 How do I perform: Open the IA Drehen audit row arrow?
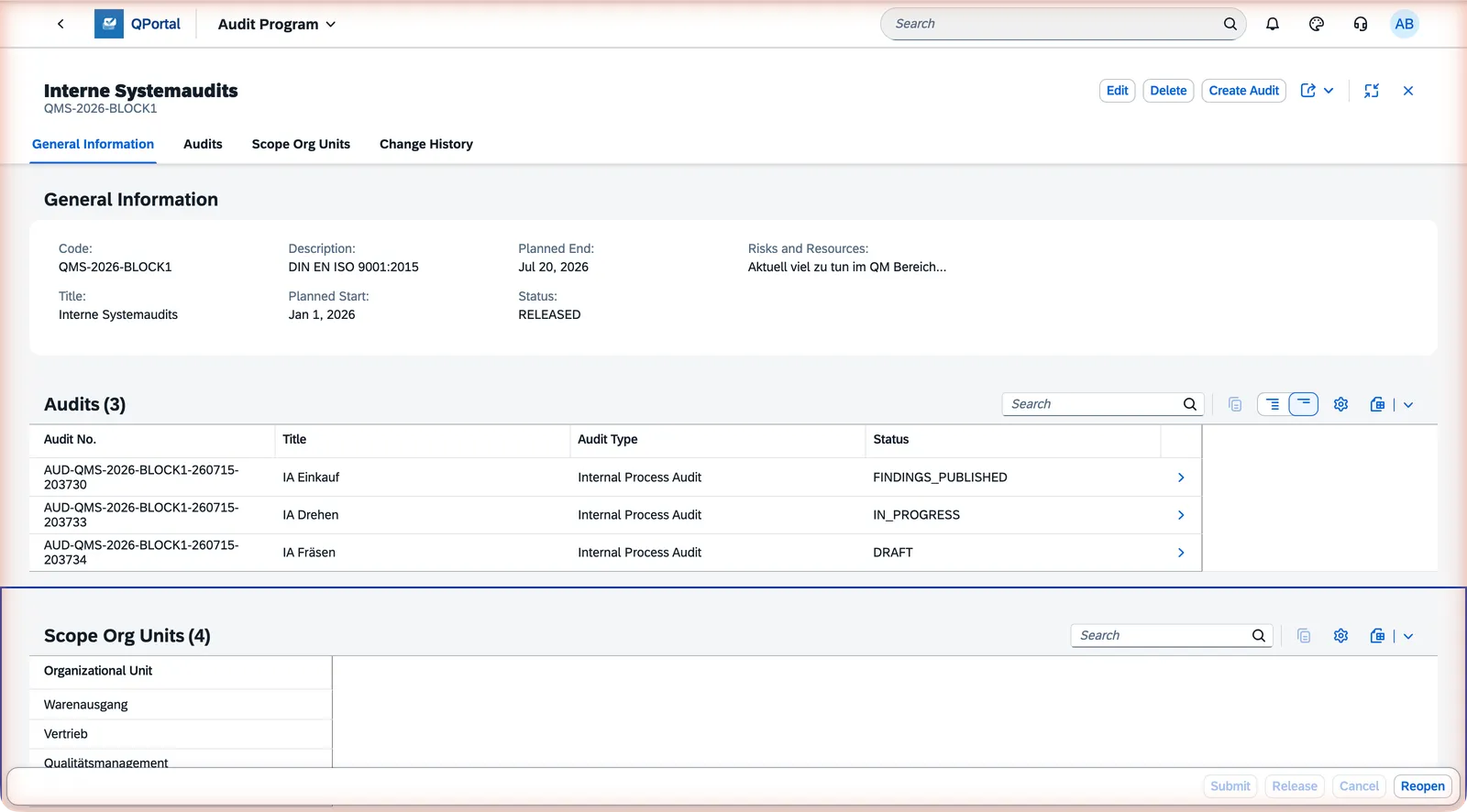point(1181,515)
